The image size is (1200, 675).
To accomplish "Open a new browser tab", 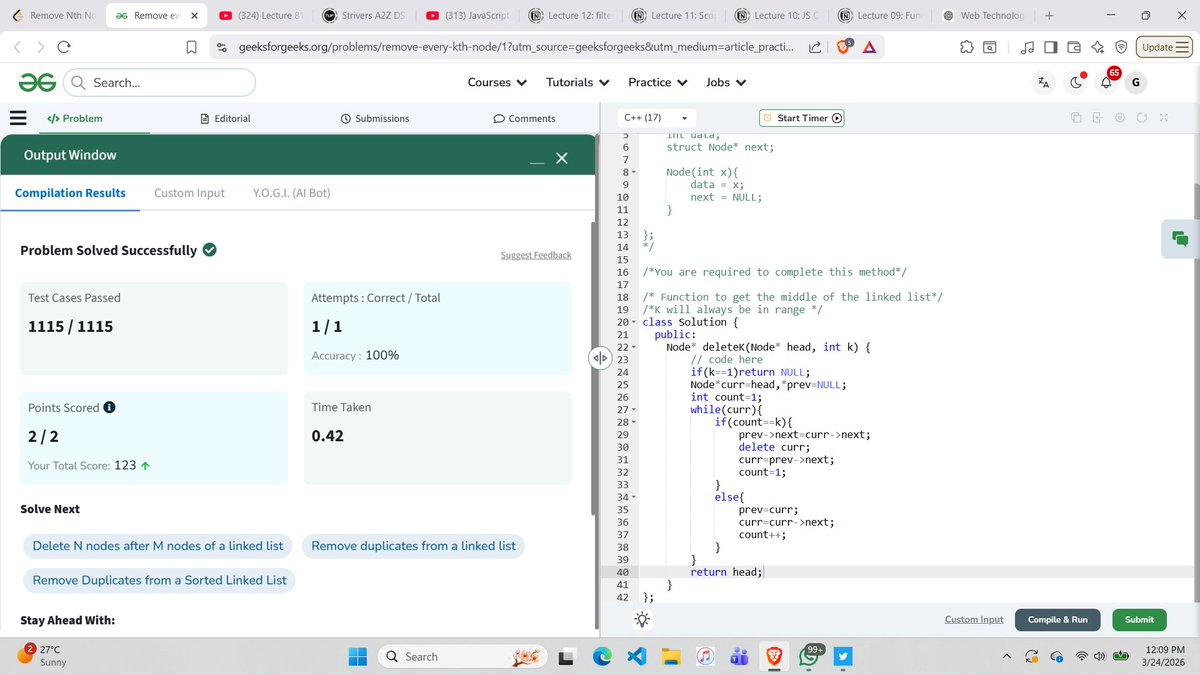I will (1049, 16).
